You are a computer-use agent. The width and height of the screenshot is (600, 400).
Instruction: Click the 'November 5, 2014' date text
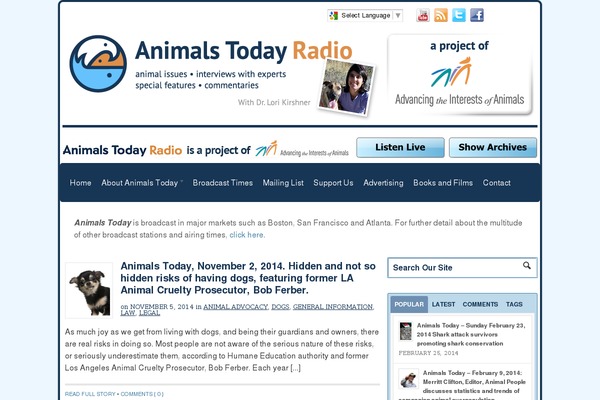(x=161, y=307)
